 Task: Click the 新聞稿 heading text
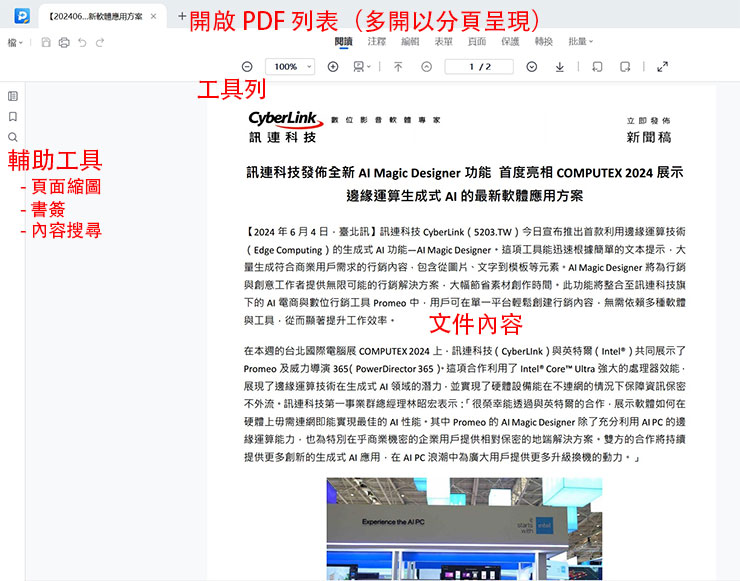tap(649, 137)
